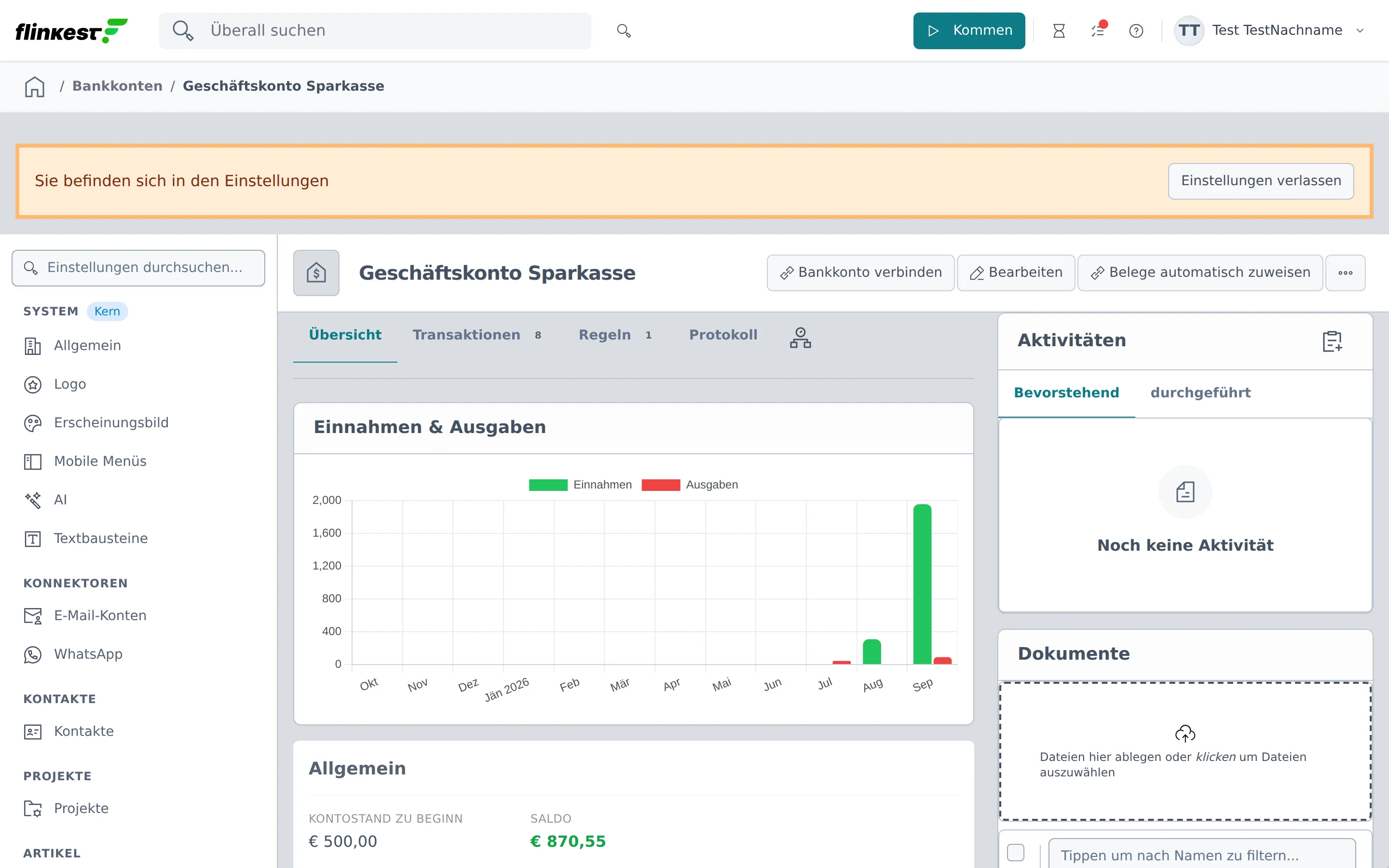Click the Kontostand value € 500,00
Screen dimensions: 1389x868
pos(342,841)
